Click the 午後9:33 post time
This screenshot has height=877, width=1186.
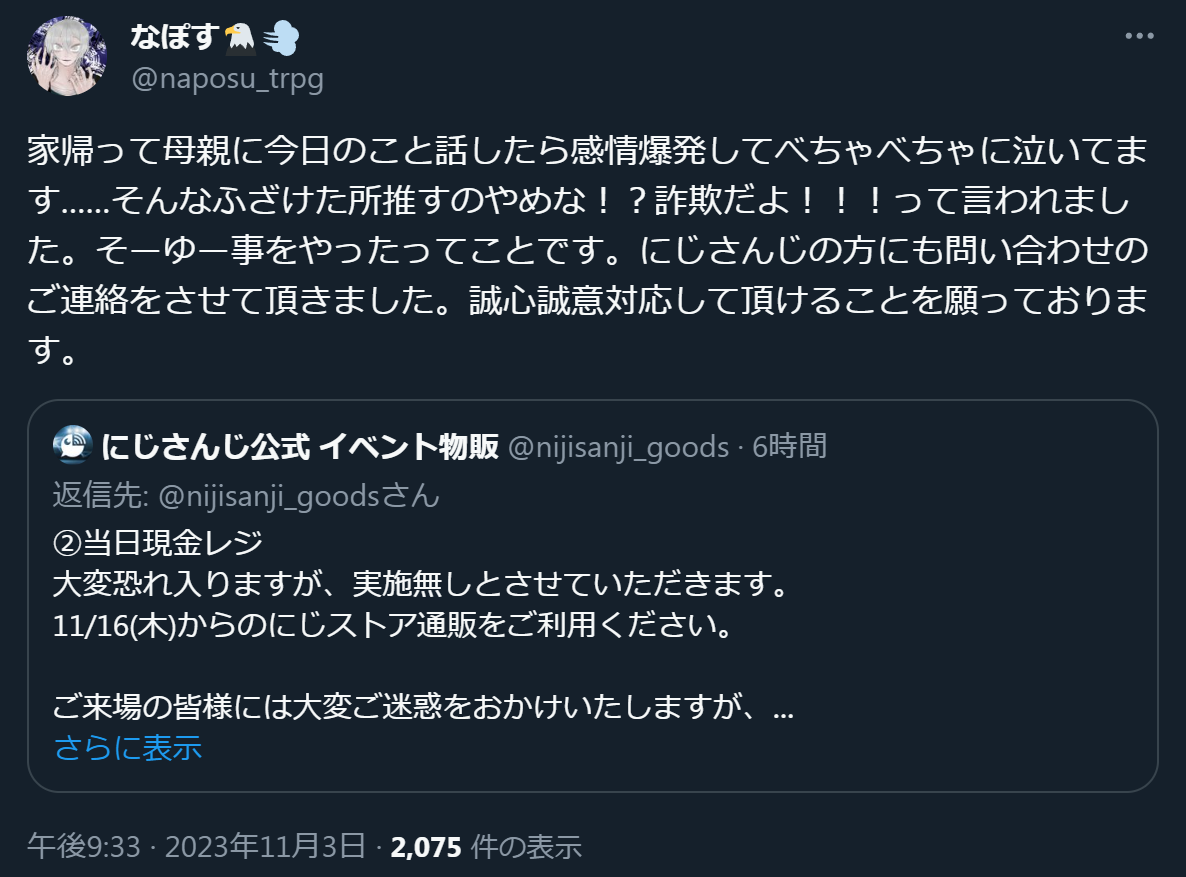[84, 848]
